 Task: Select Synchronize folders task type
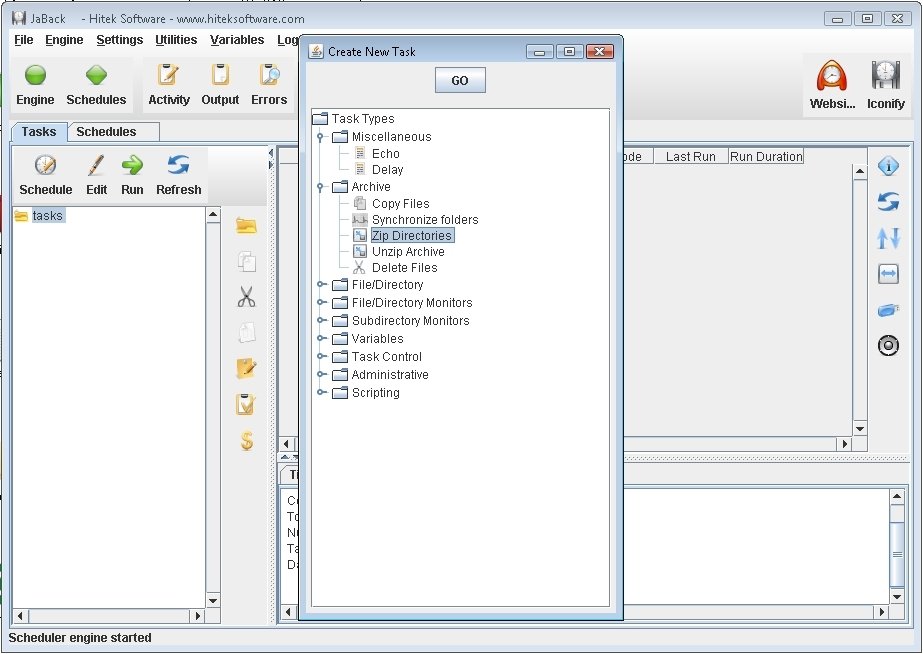point(425,220)
